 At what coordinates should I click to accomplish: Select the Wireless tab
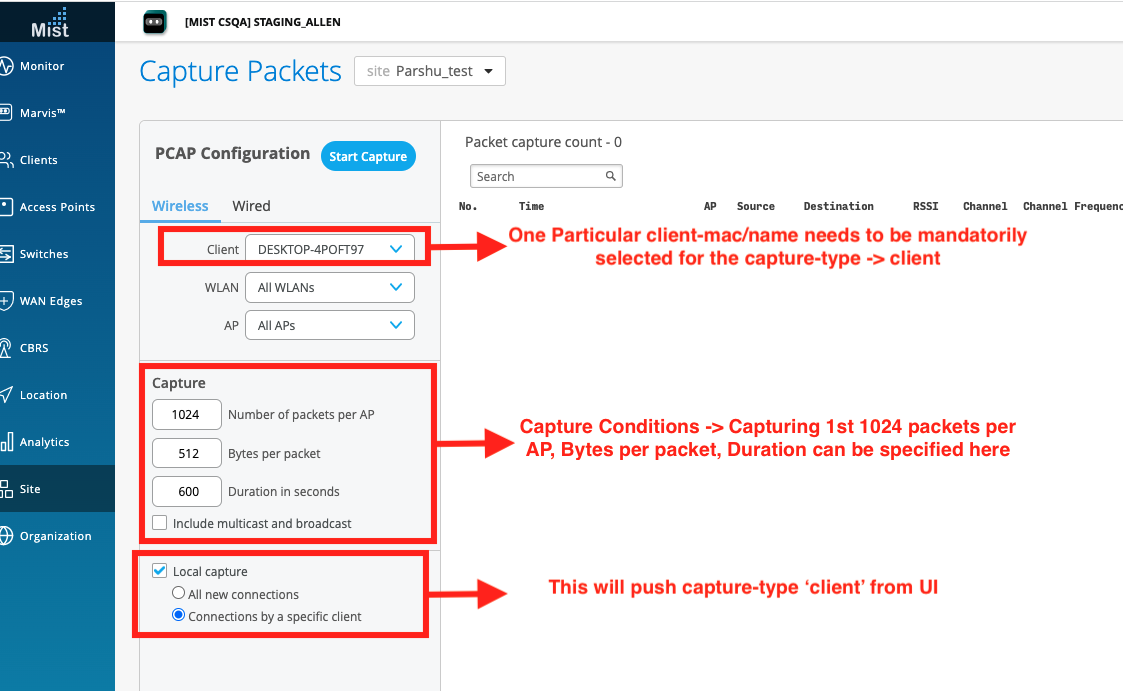pyautogui.click(x=180, y=206)
